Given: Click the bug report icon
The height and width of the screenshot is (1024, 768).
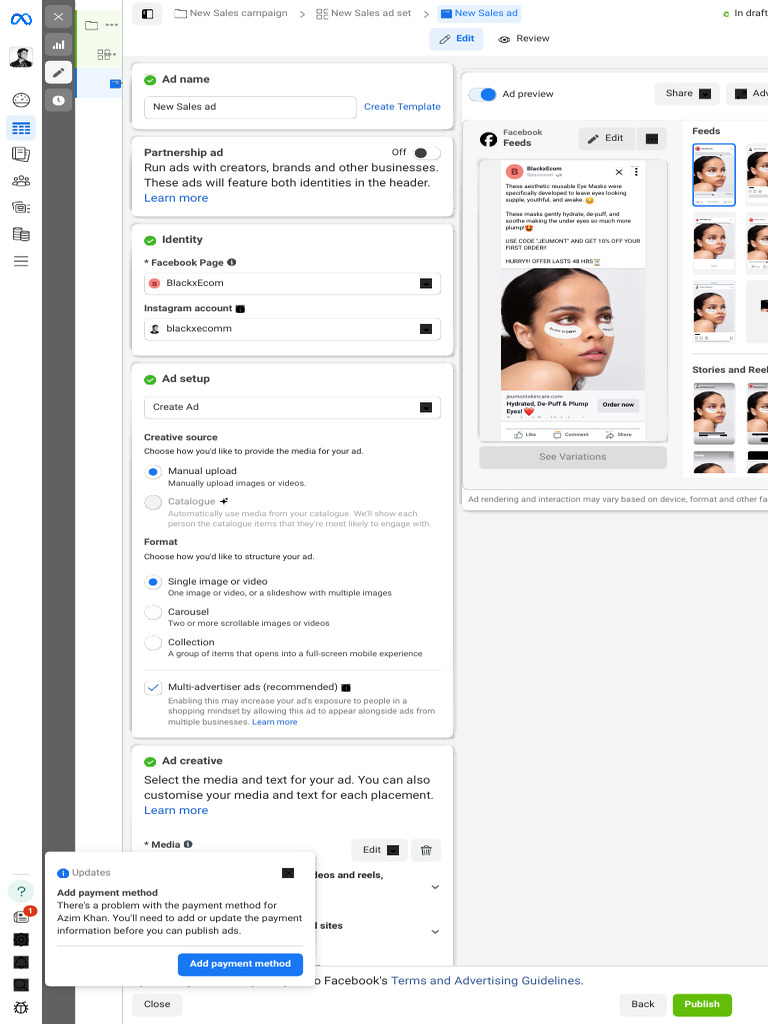Looking at the screenshot, I should (x=21, y=1008).
